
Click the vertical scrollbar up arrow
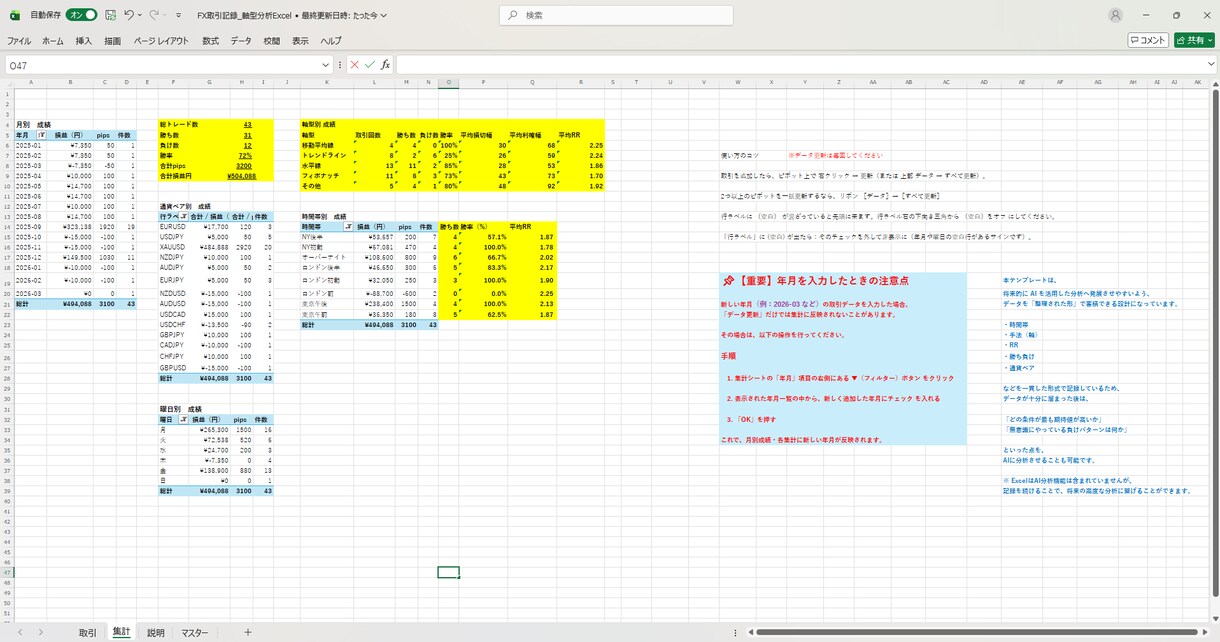[1214, 82]
